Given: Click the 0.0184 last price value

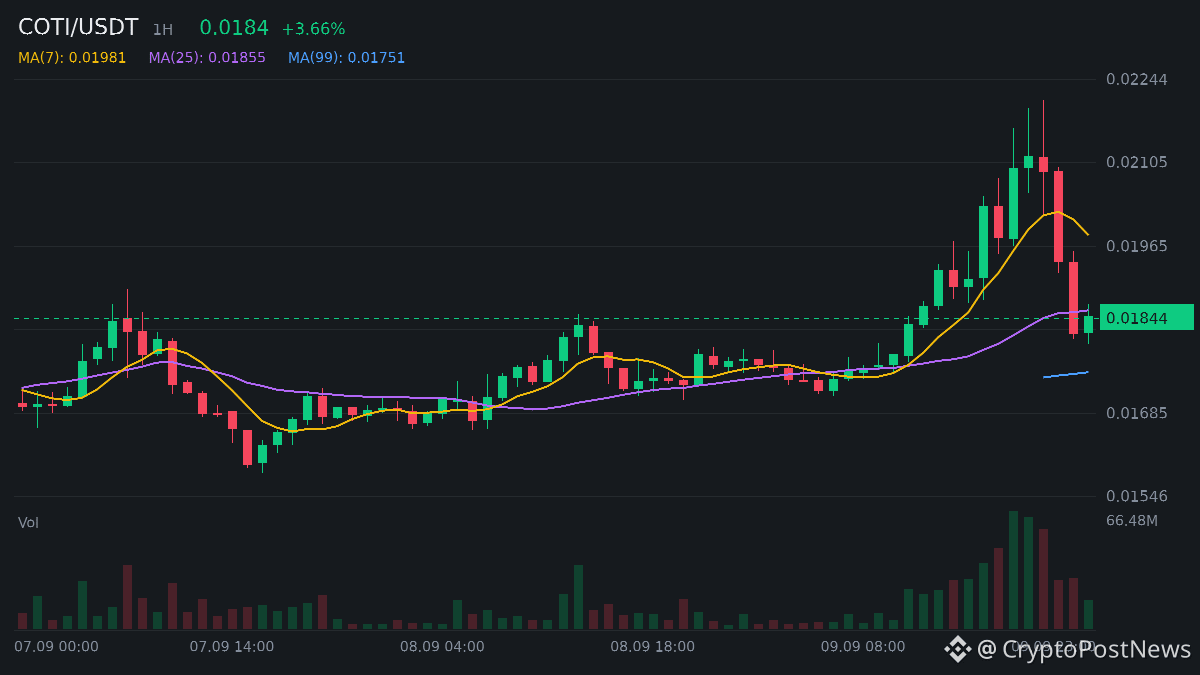Looking at the screenshot, I should pos(234,28).
